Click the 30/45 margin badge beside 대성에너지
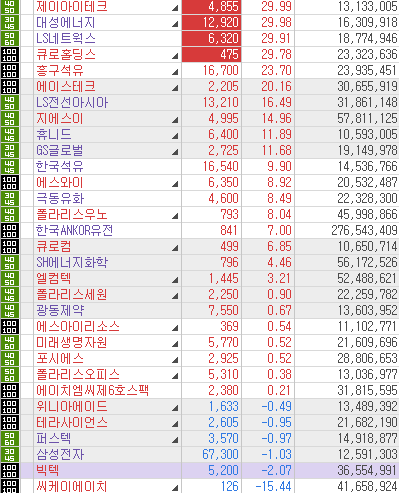The height and width of the screenshot is (493, 399). click(10, 23)
